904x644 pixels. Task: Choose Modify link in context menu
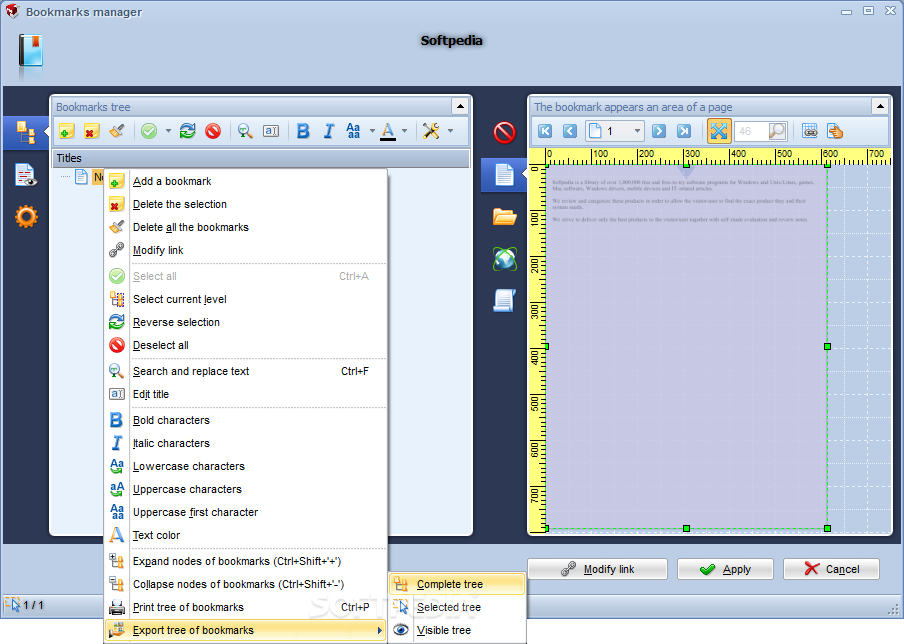pos(246,250)
